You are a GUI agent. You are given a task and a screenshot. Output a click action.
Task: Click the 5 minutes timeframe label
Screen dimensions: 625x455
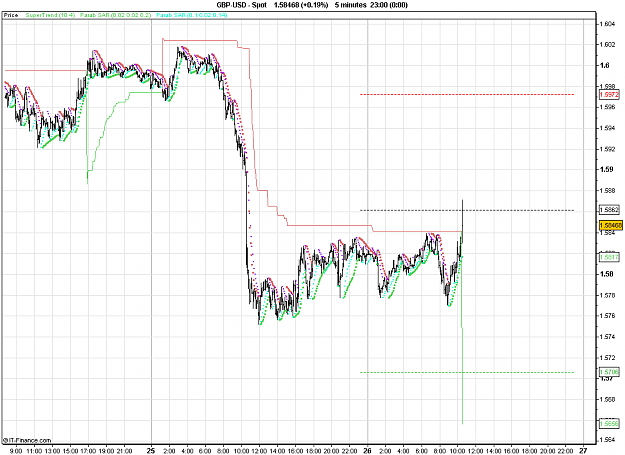click(351, 5)
